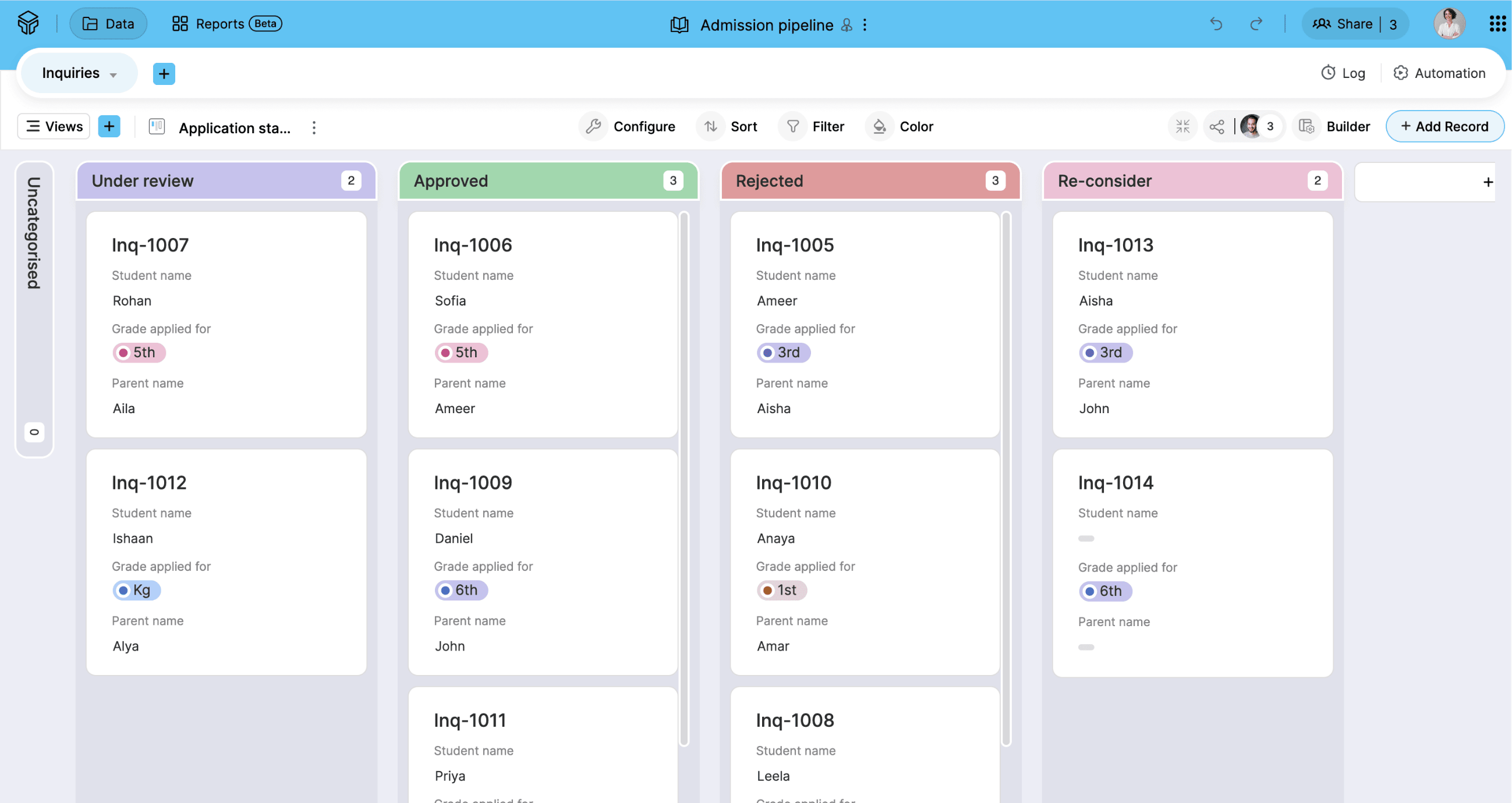
Task: Click the Under review record count badge
Action: [351, 180]
